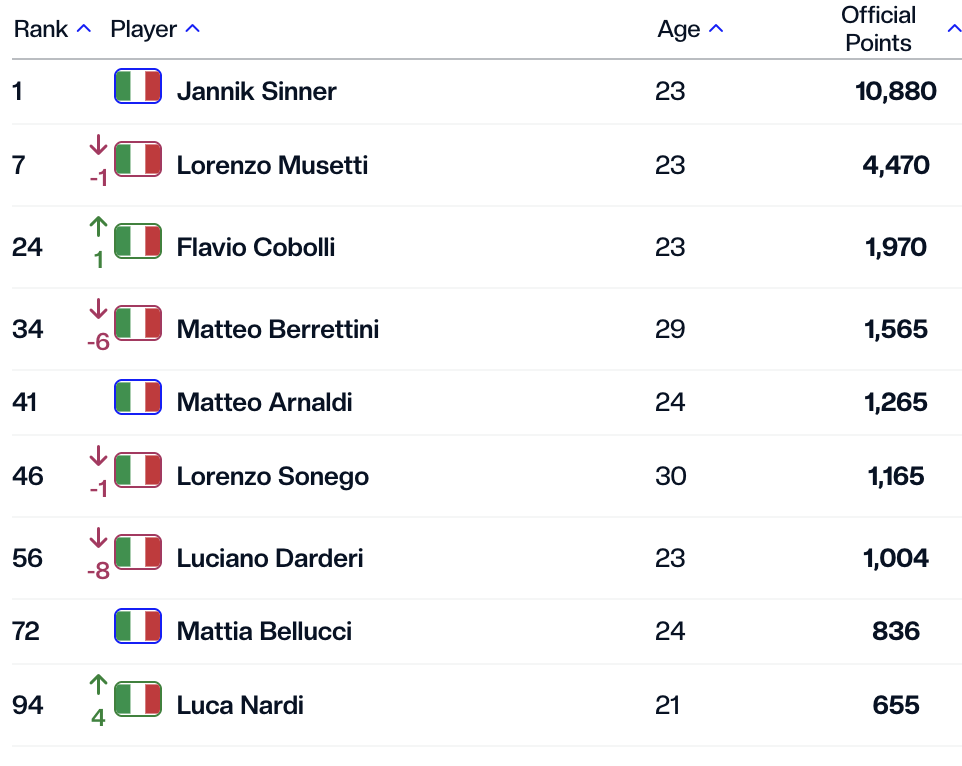The height and width of the screenshot is (766, 962).
Task: Open Jannik Sinner's player profile
Action: [x=256, y=91]
